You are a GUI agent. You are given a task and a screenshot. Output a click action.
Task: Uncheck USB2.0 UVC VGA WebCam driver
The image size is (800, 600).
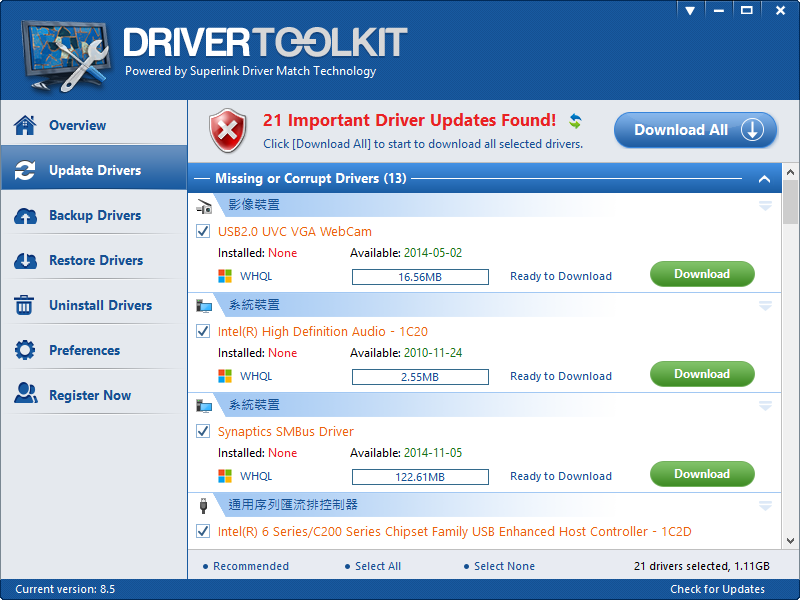tap(203, 231)
